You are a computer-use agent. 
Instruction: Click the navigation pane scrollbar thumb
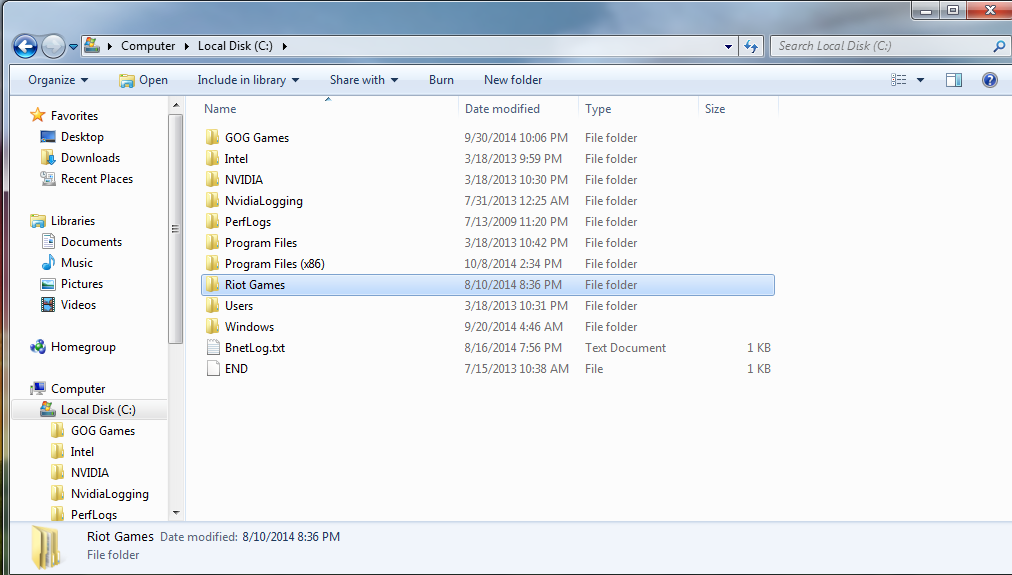(176, 228)
